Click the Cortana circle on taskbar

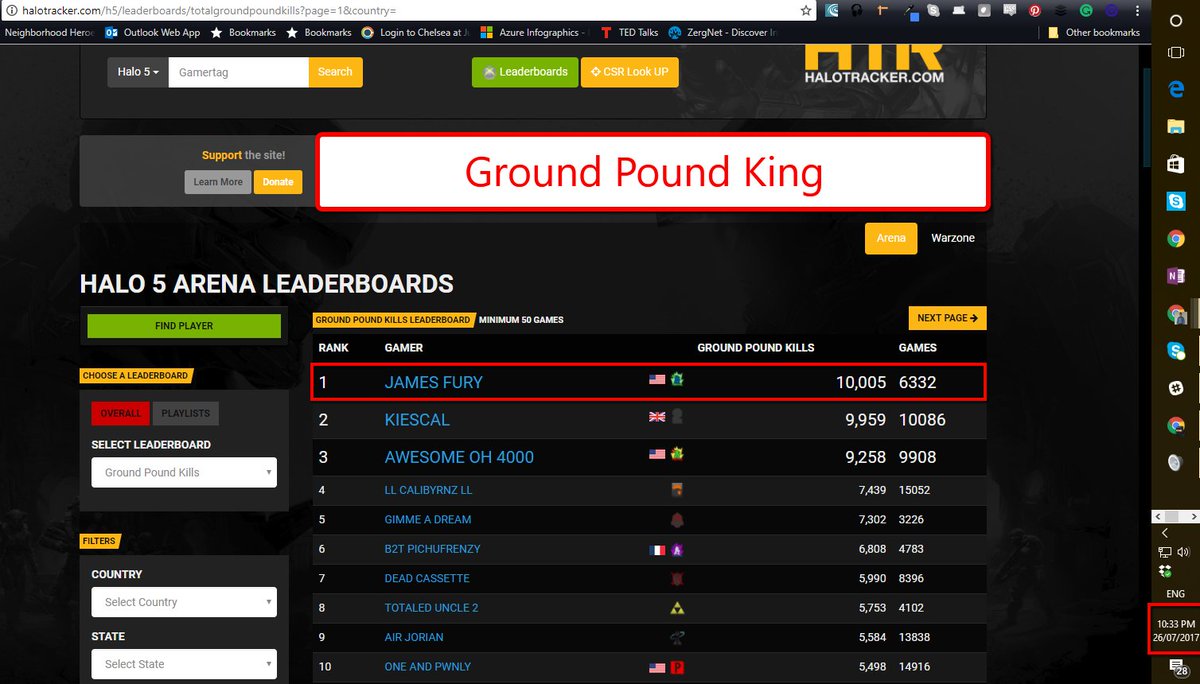click(1176, 22)
